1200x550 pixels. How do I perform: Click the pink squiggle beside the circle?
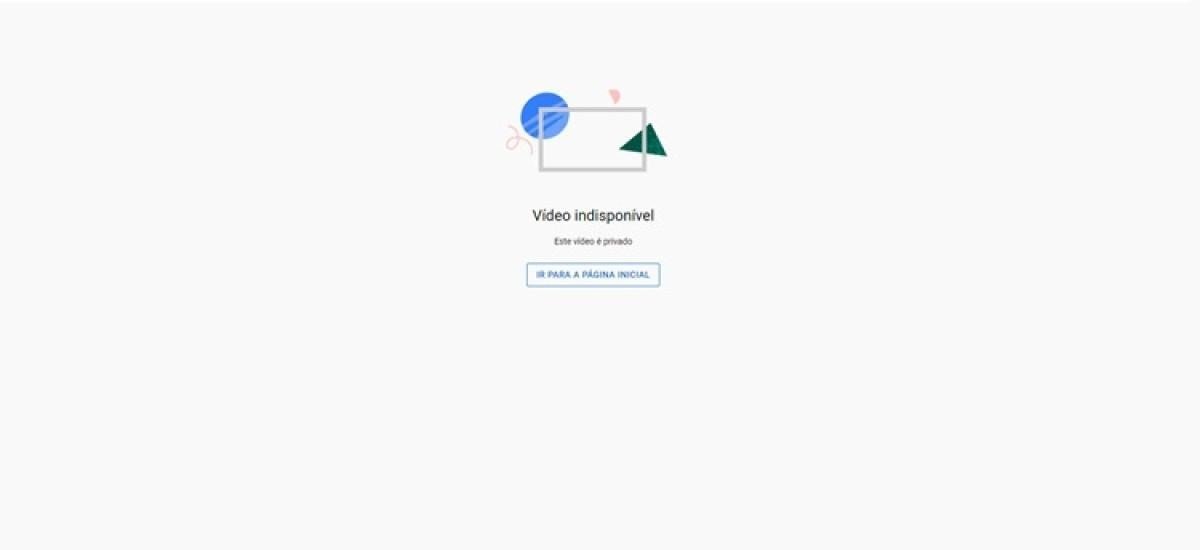point(516,139)
